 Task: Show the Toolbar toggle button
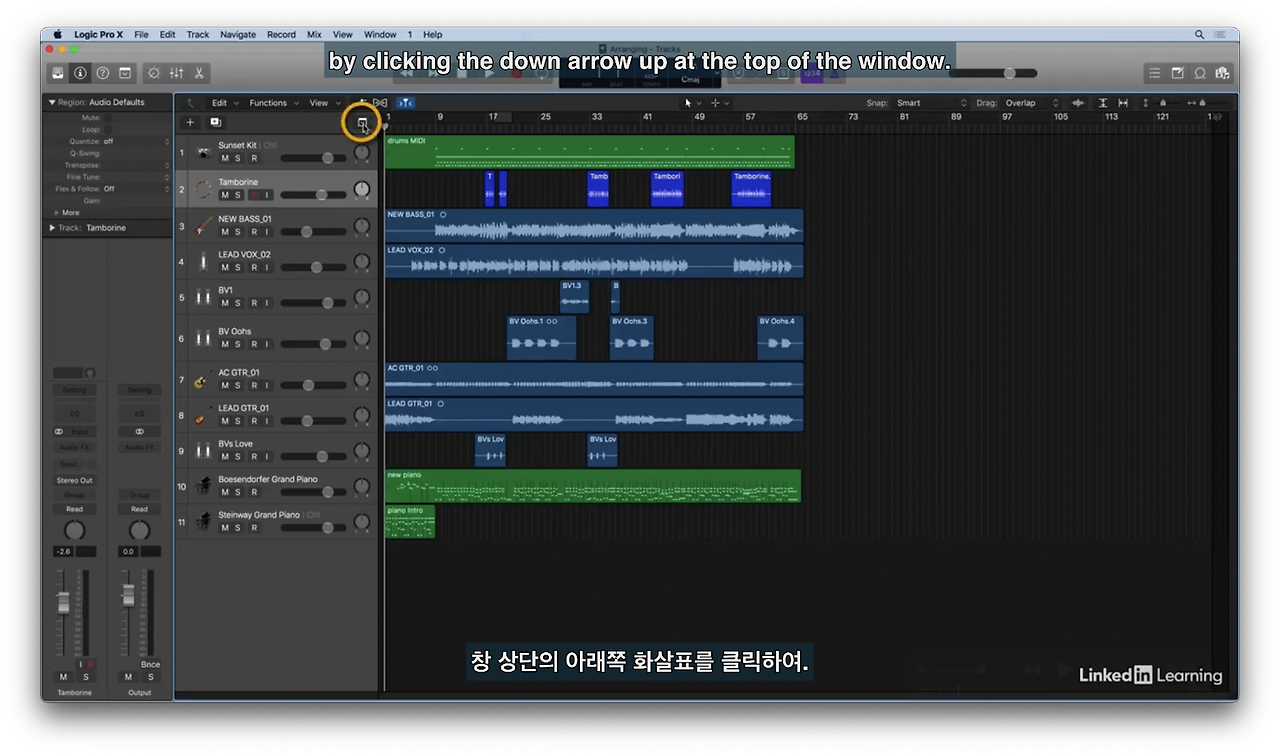tap(125, 73)
